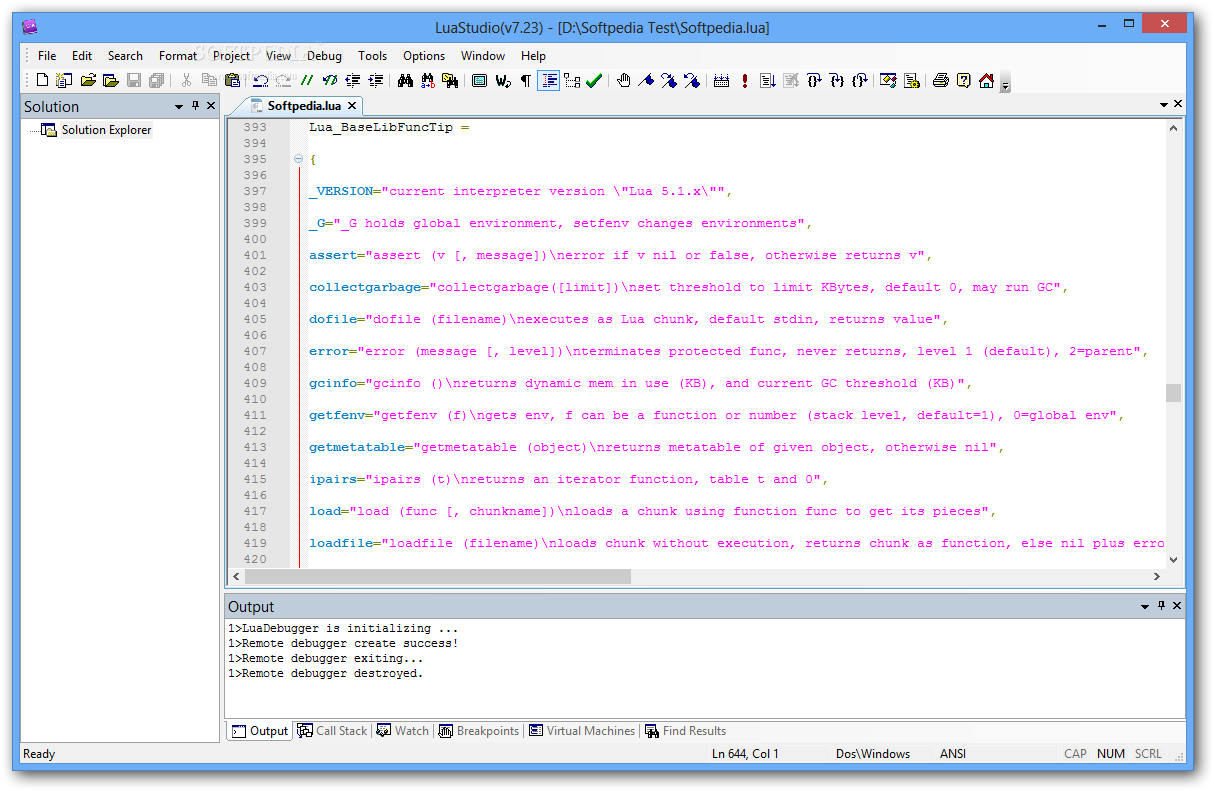The width and height of the screenshot is (1214, 791).
Task: Click the new project toolbar icon
Action: pyautogui.click(x=64, y=81)
